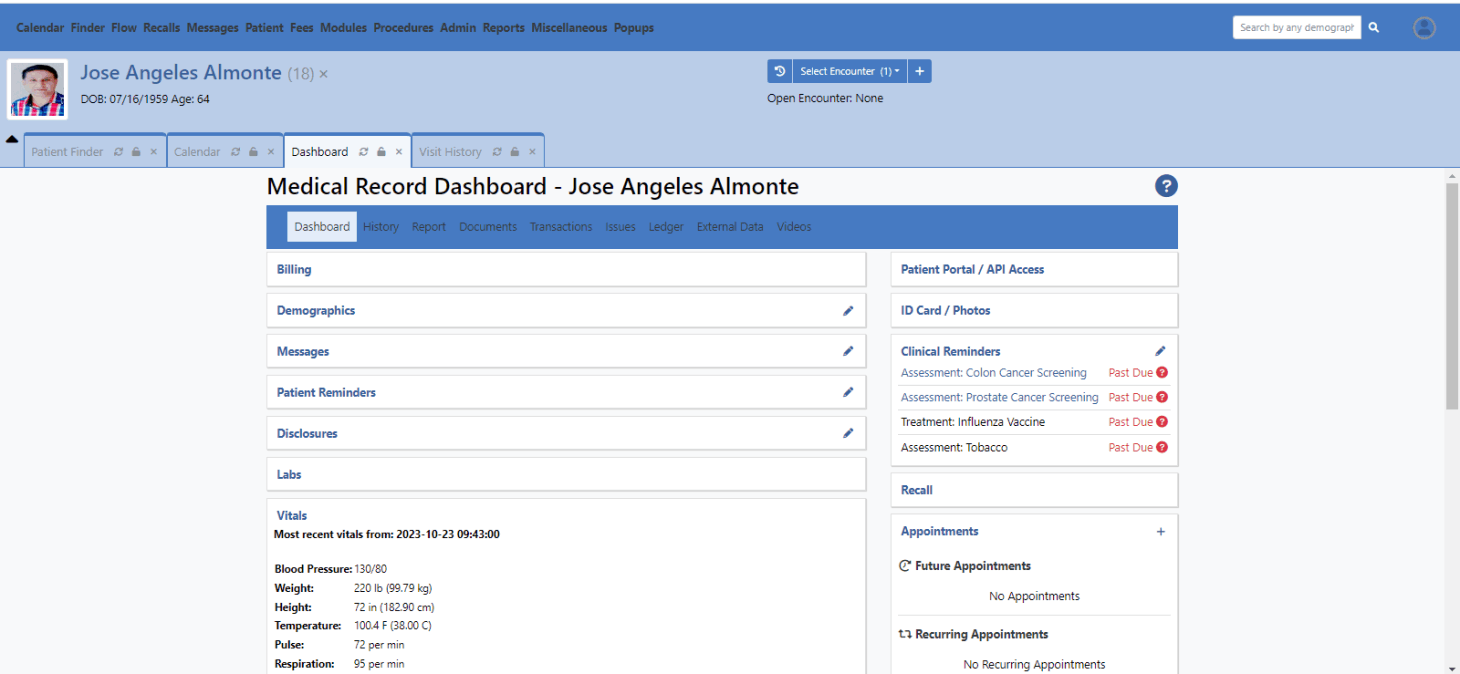Open the Select Encounter dropdown
This screenshot has height=674, width=1460.
pyautogui.click(x=848, y=71)
